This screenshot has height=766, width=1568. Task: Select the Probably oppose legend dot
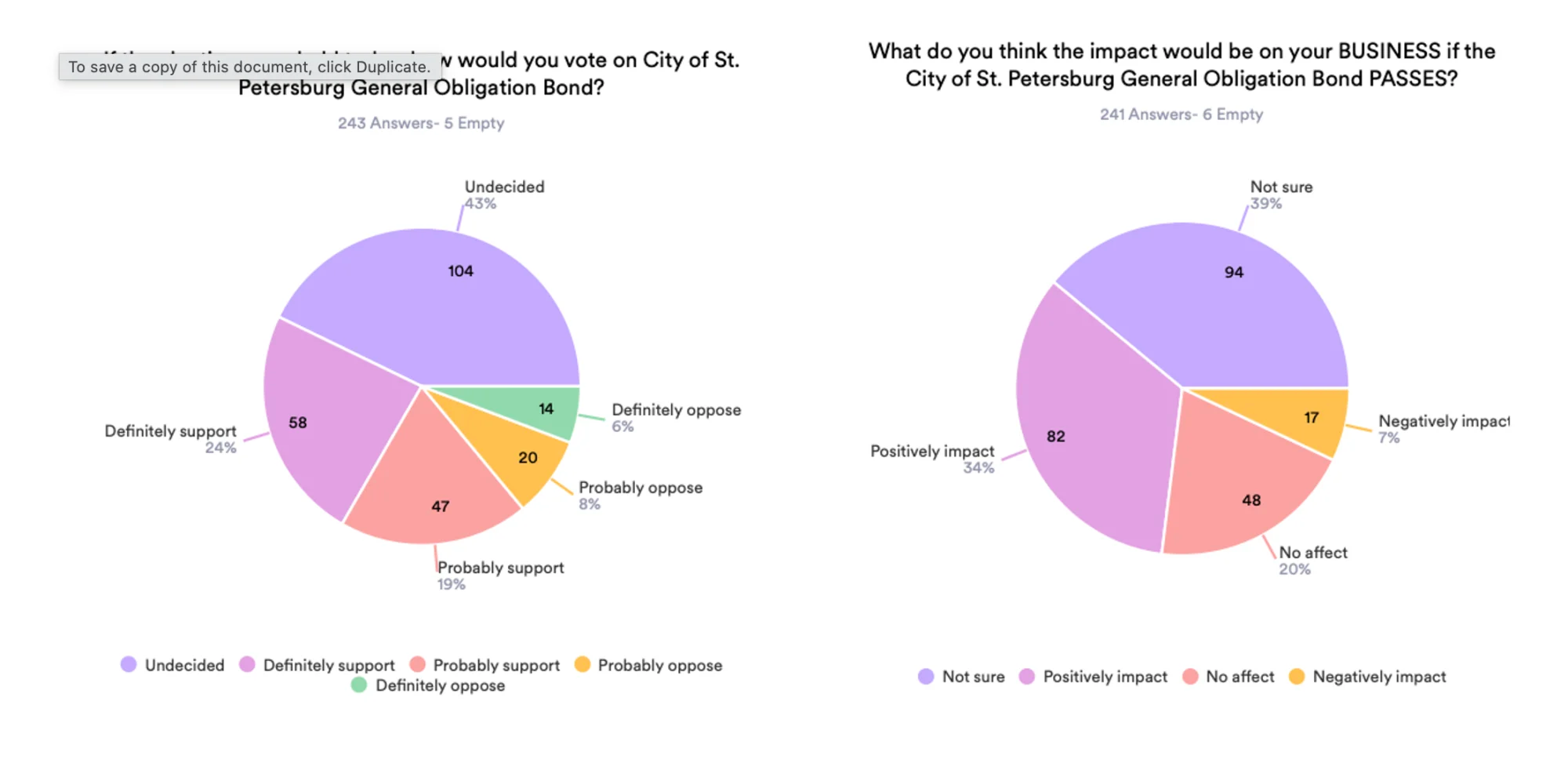click(582, 665)
